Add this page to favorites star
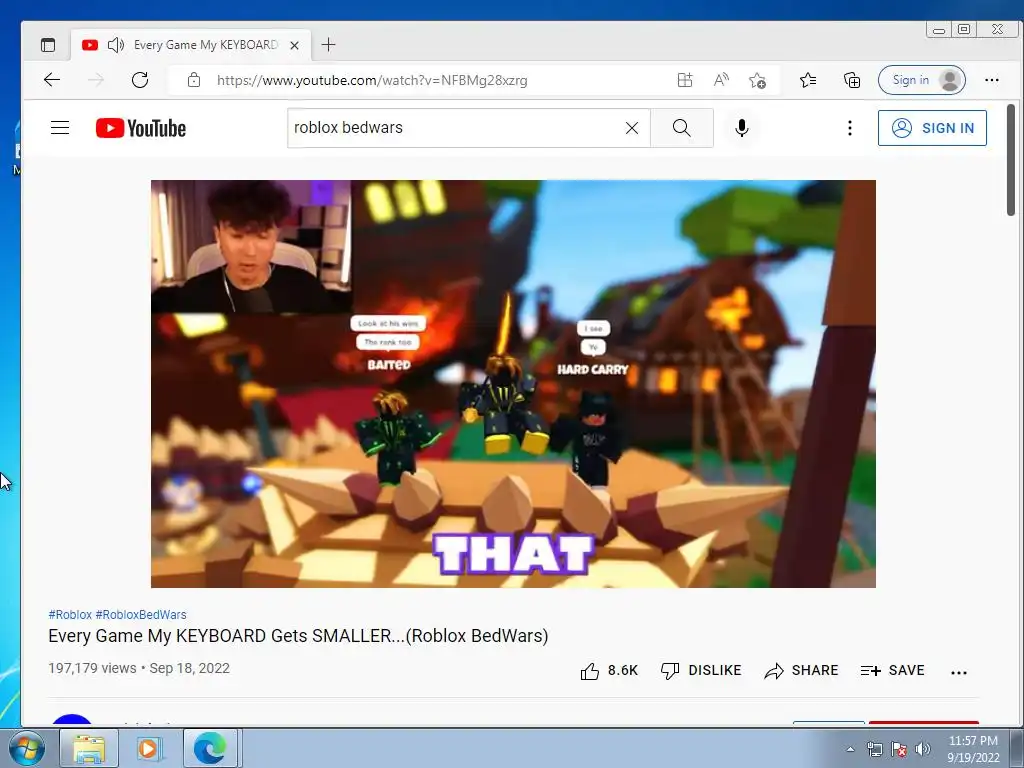 pos(758,80)
